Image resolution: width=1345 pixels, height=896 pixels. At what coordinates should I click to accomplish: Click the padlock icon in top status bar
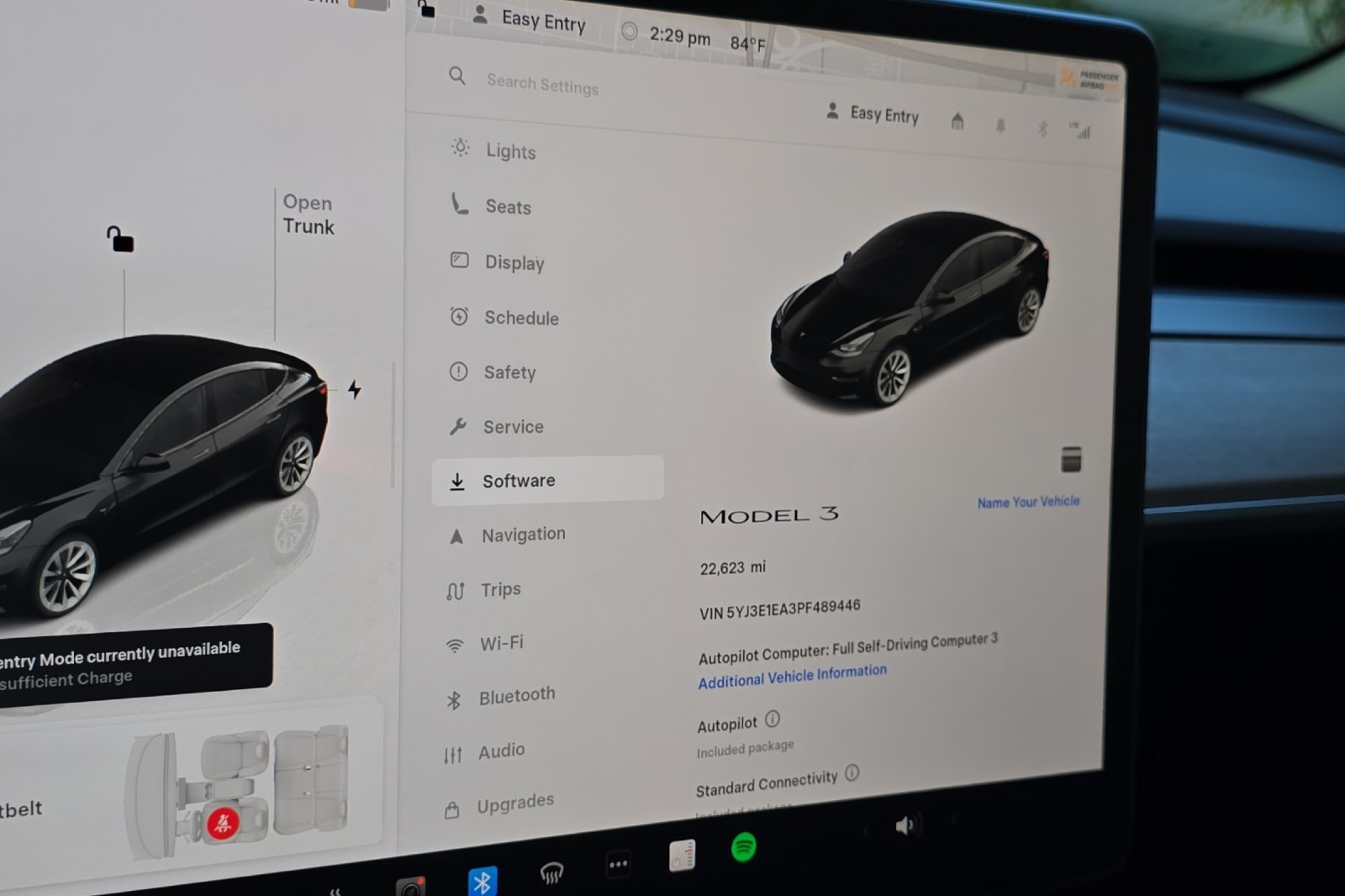[426, 9]
